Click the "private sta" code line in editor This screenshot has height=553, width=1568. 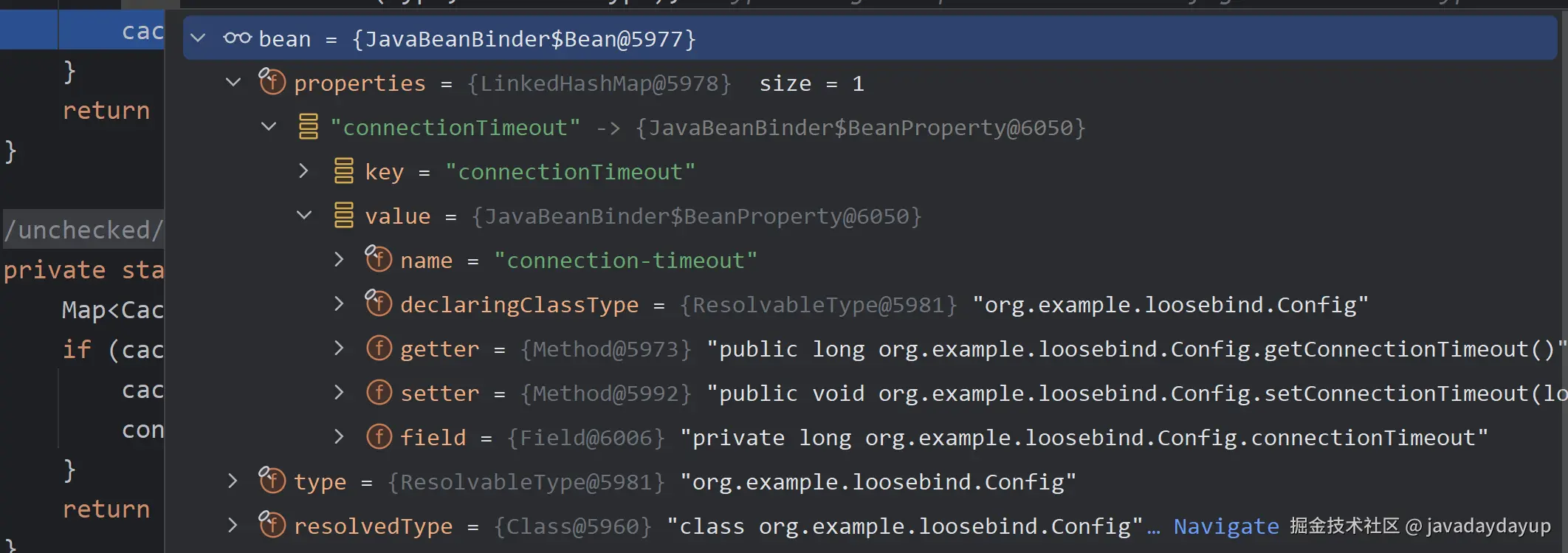point(83,270)
